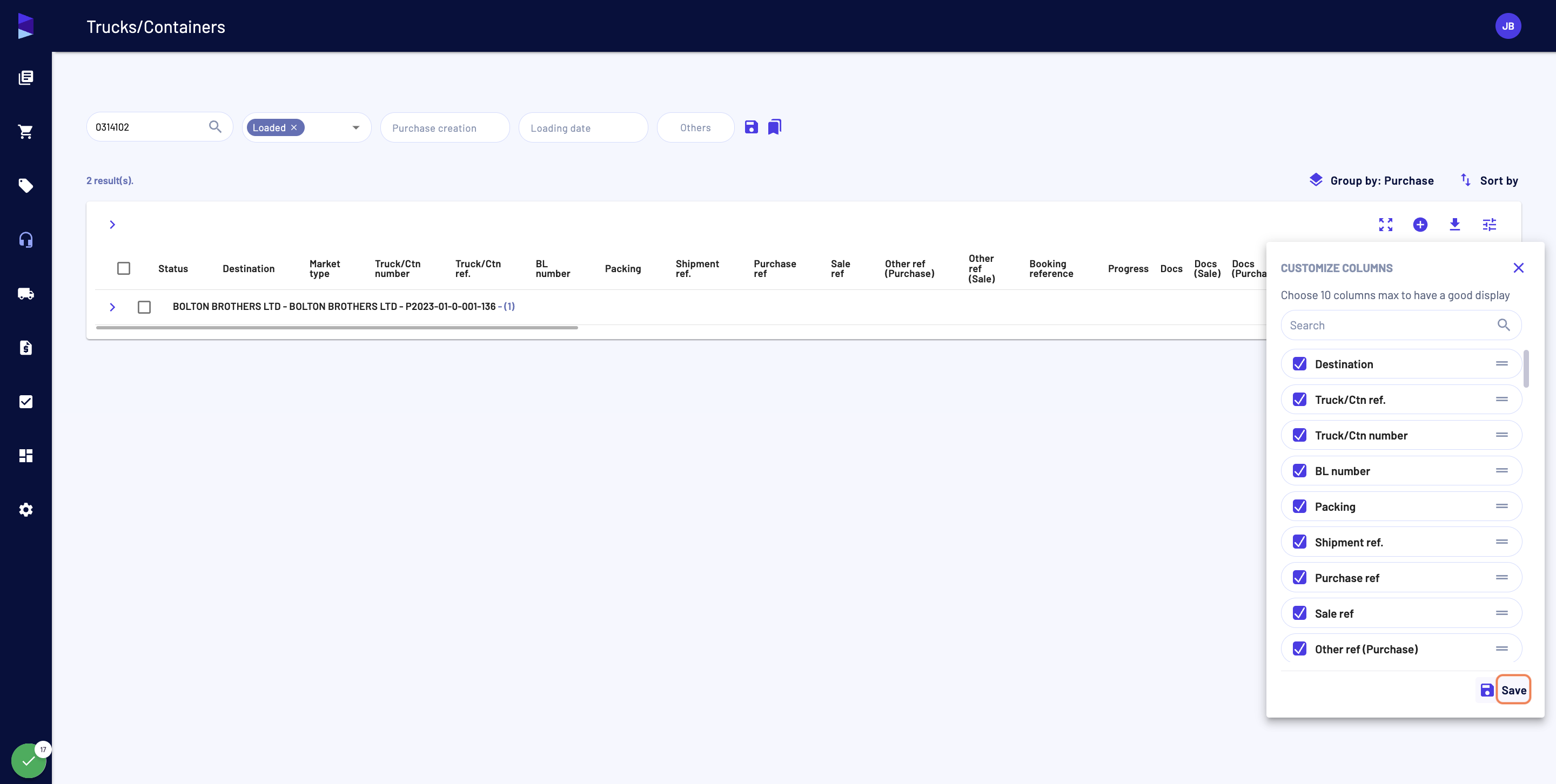1556x784 pixels.
Task: Open Group by: Purchase menu
Action: (x=1371, y=180)
